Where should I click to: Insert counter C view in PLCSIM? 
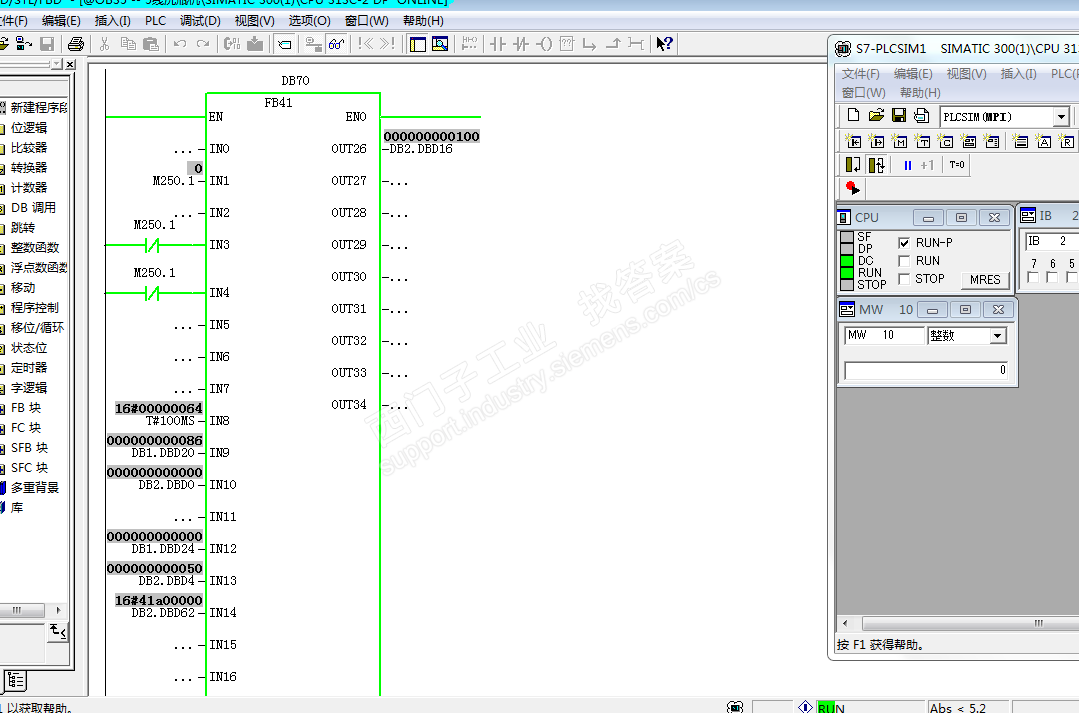[x=946, y=142]
